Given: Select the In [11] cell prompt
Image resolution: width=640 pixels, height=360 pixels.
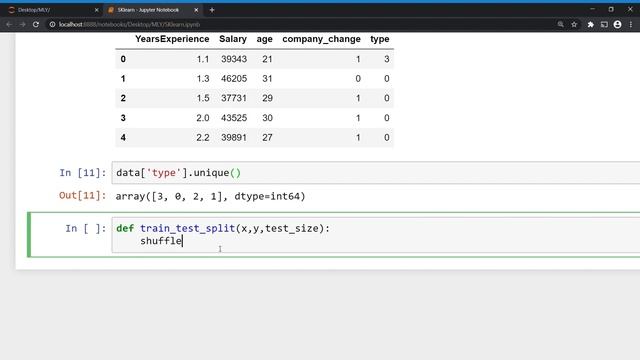Looking at the screenshot, I should (83, 173).
